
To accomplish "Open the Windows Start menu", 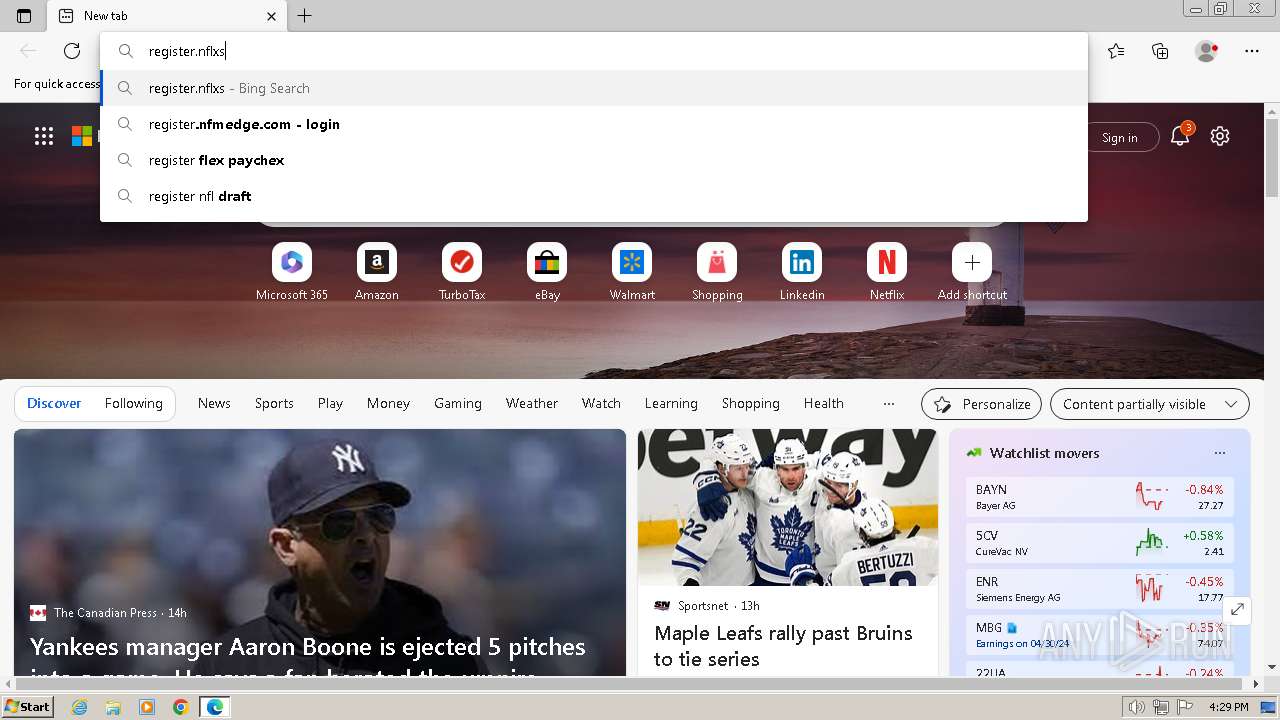I will pos(27,706).
